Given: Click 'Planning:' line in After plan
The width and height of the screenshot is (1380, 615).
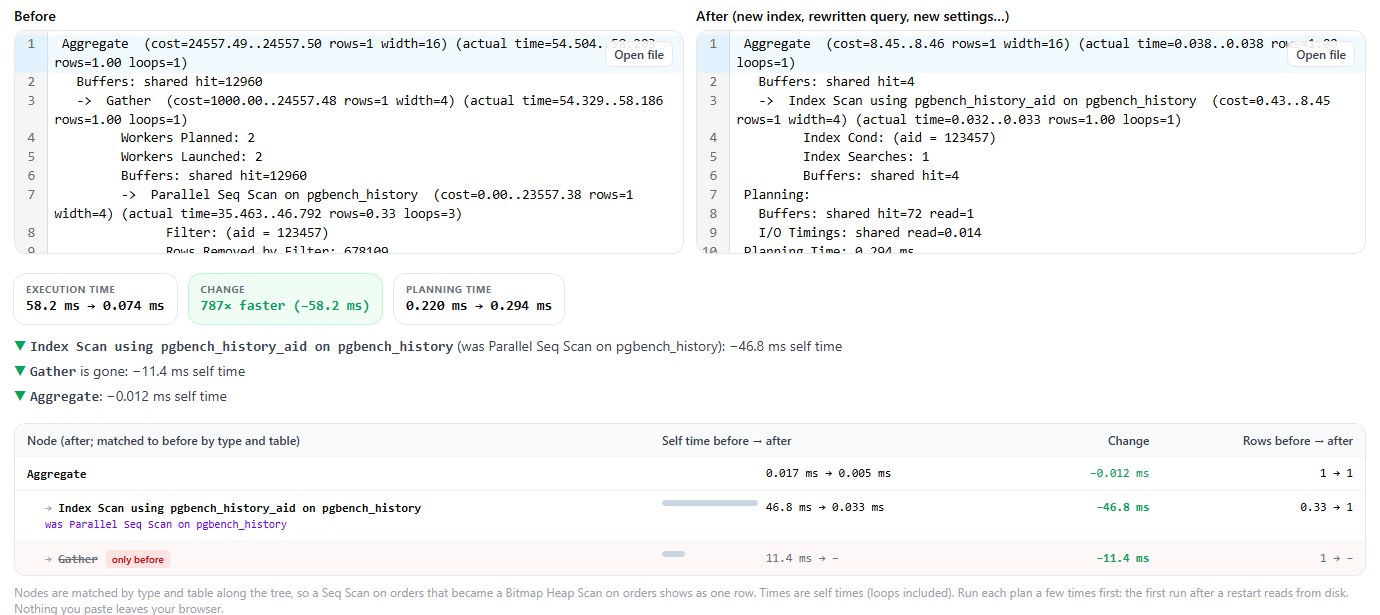Looking at the screenshot, I should [777, 194].
